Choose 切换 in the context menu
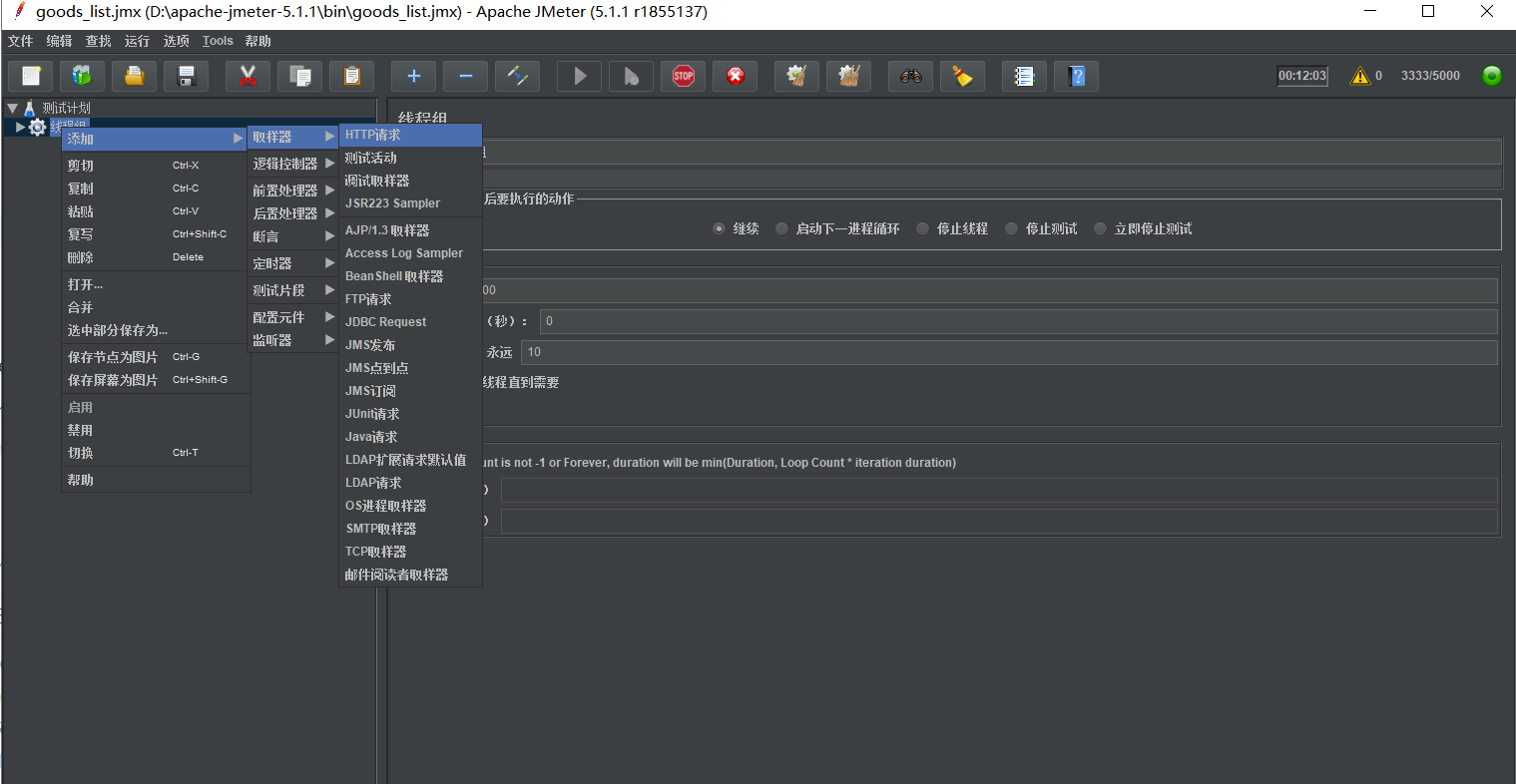The width and height of the screenshot is (1516, 784). [x=156, y=453]
